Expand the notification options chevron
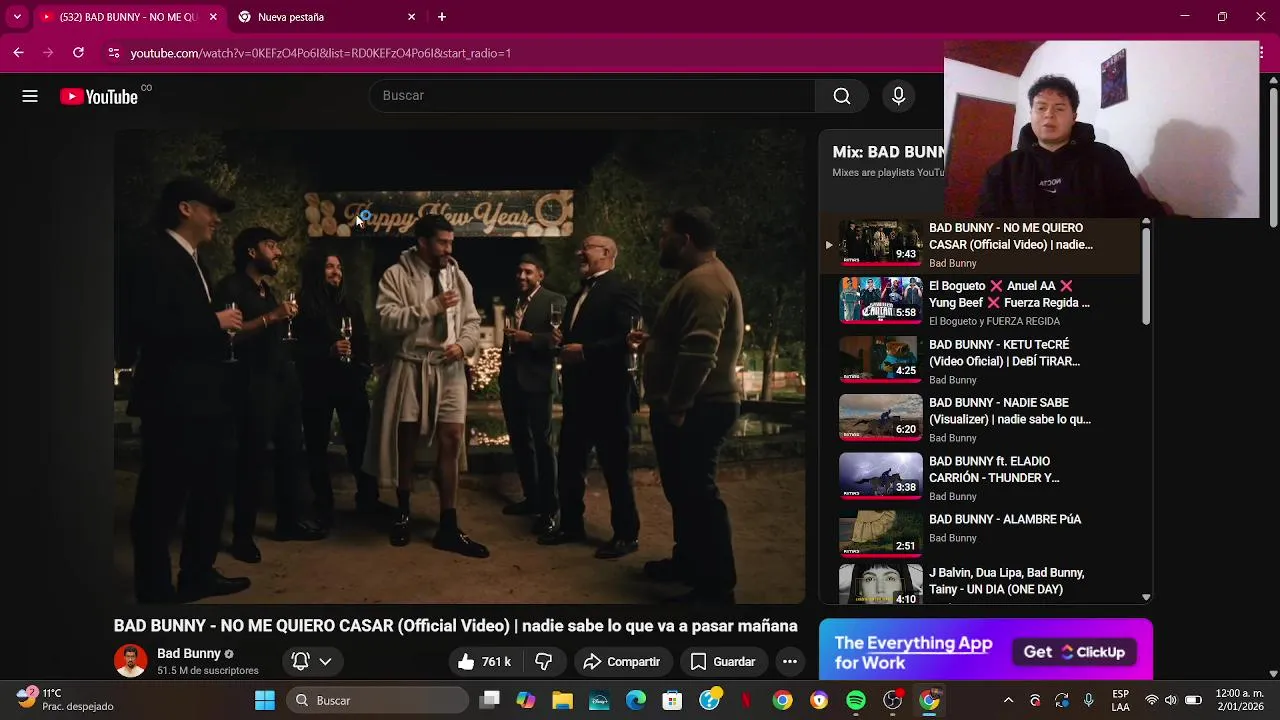This screenshot has height=720, width=1280. pyautogui.click(x=325, y=662)
